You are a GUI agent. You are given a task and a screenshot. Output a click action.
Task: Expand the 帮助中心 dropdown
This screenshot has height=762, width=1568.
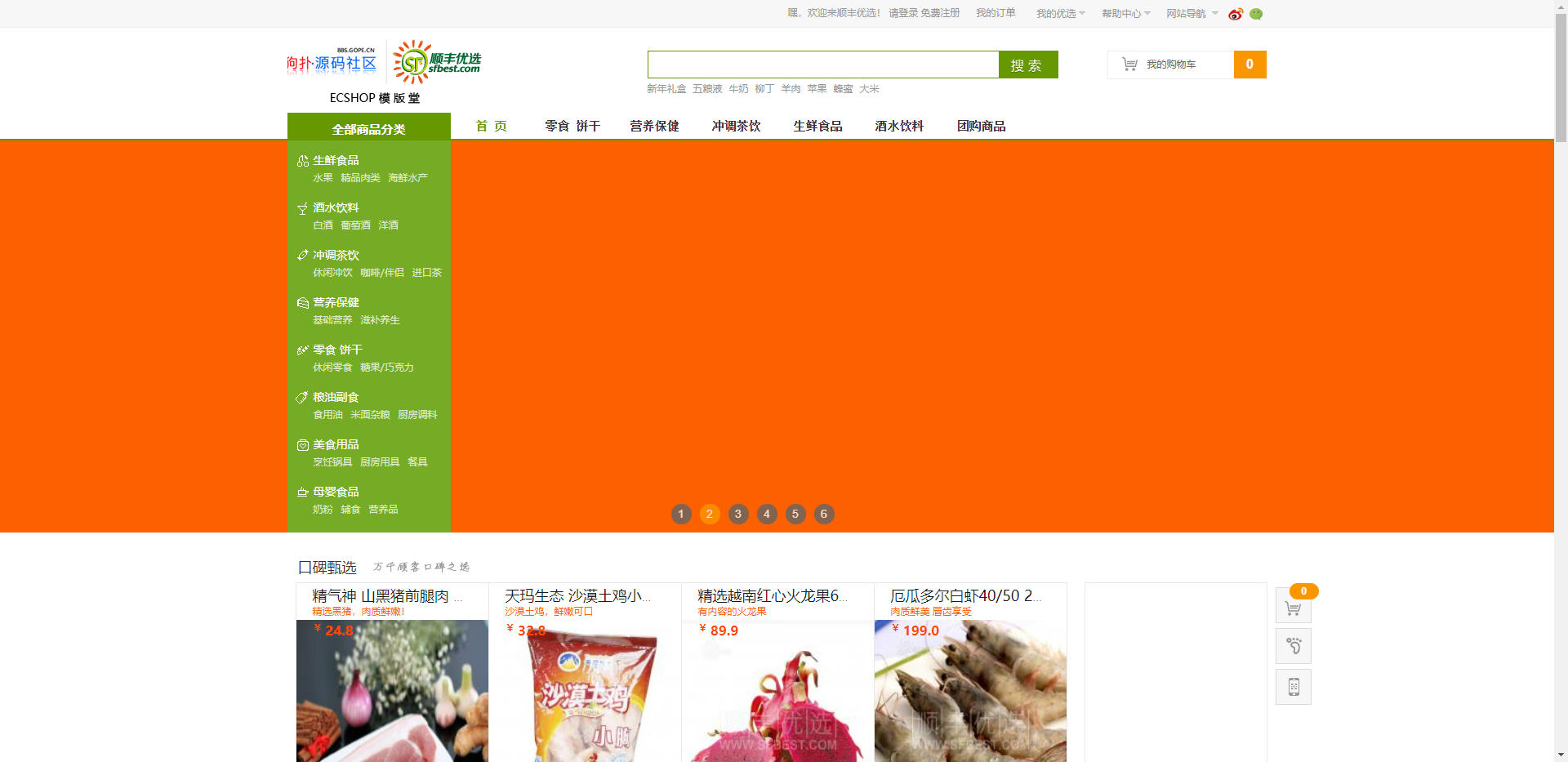tap(1126, 13)
